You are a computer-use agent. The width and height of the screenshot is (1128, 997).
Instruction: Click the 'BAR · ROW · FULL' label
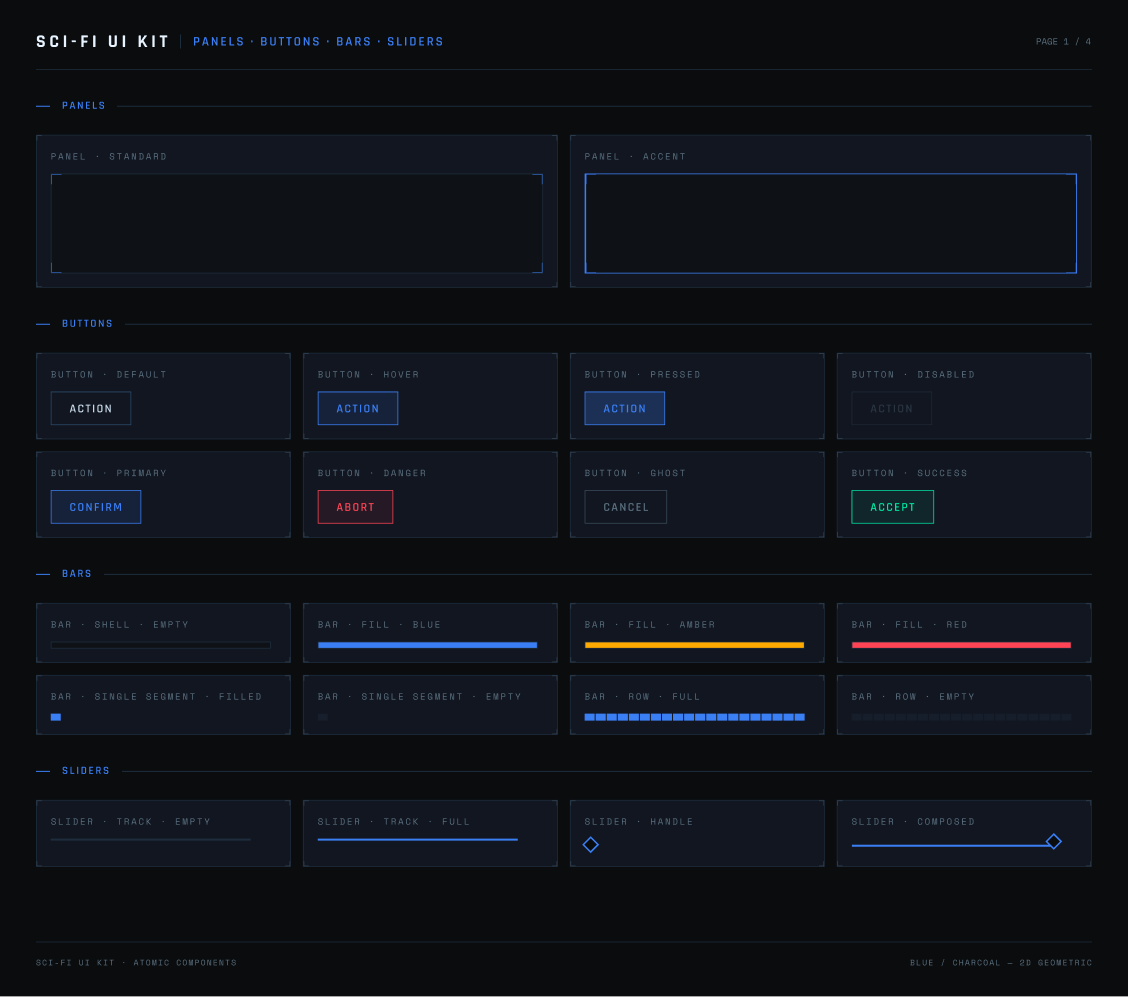tap(642, 696)
